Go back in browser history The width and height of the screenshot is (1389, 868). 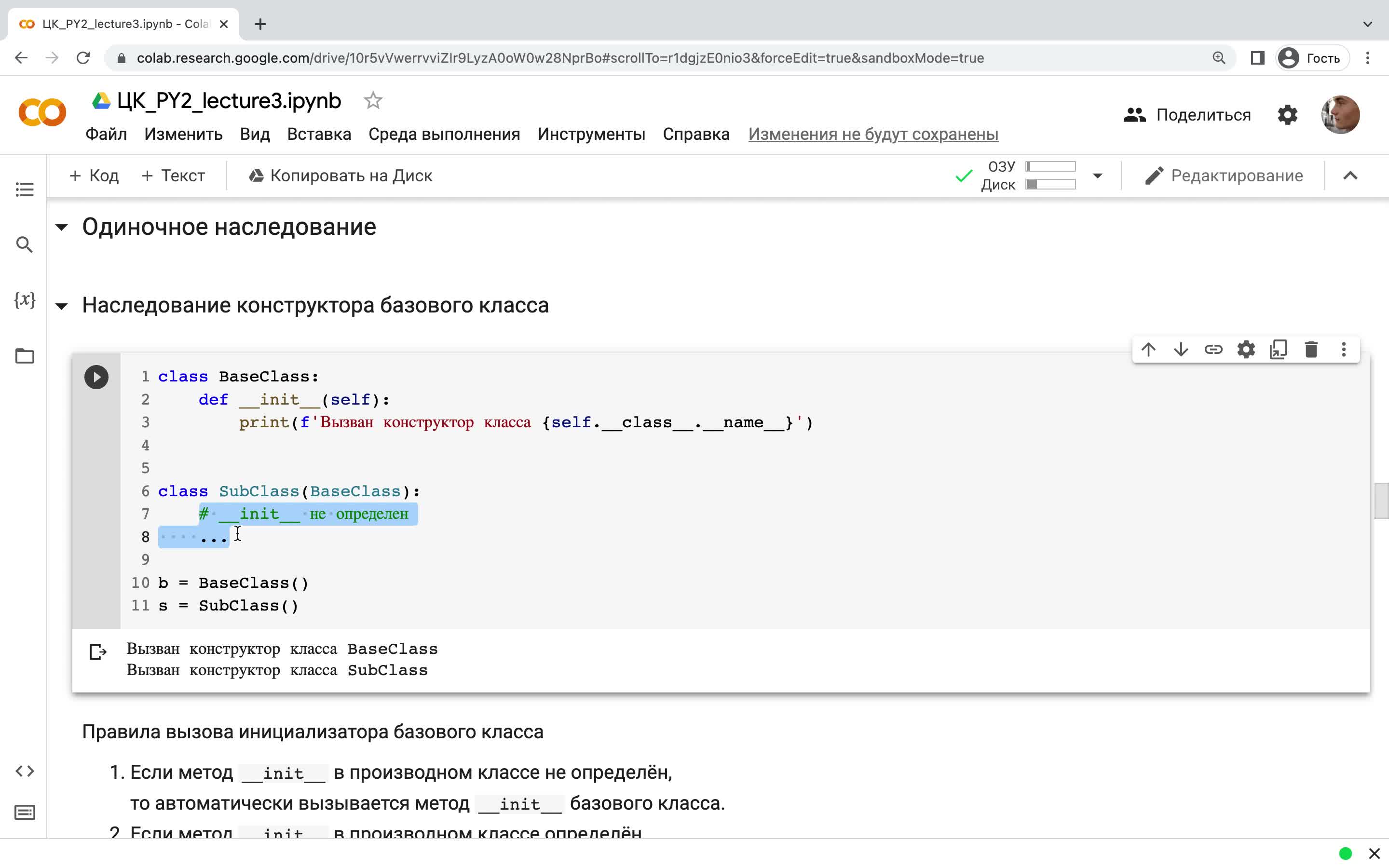pyautogui.click(x=21, y=58)
